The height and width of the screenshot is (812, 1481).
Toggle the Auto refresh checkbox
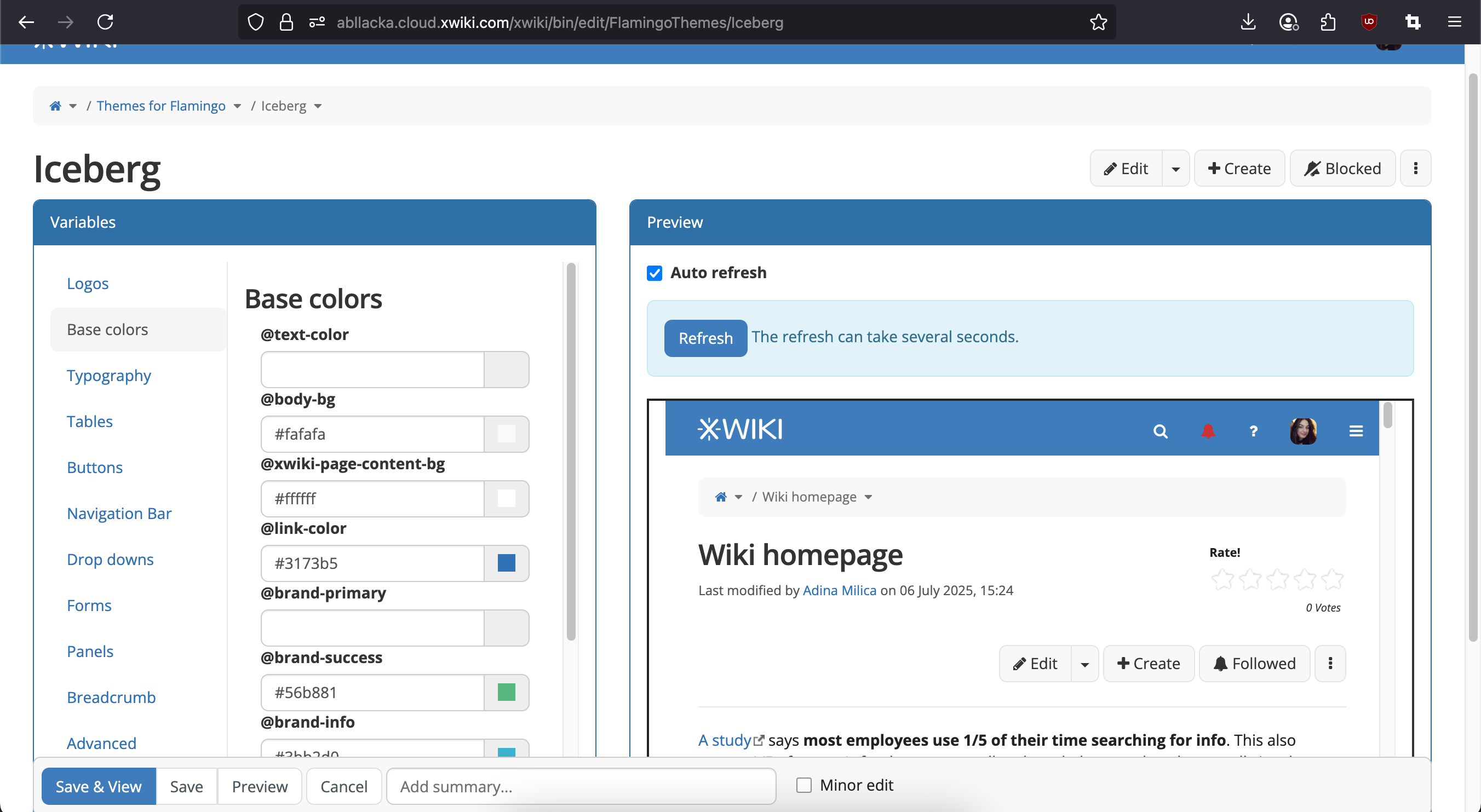click(x=655, y=272)
